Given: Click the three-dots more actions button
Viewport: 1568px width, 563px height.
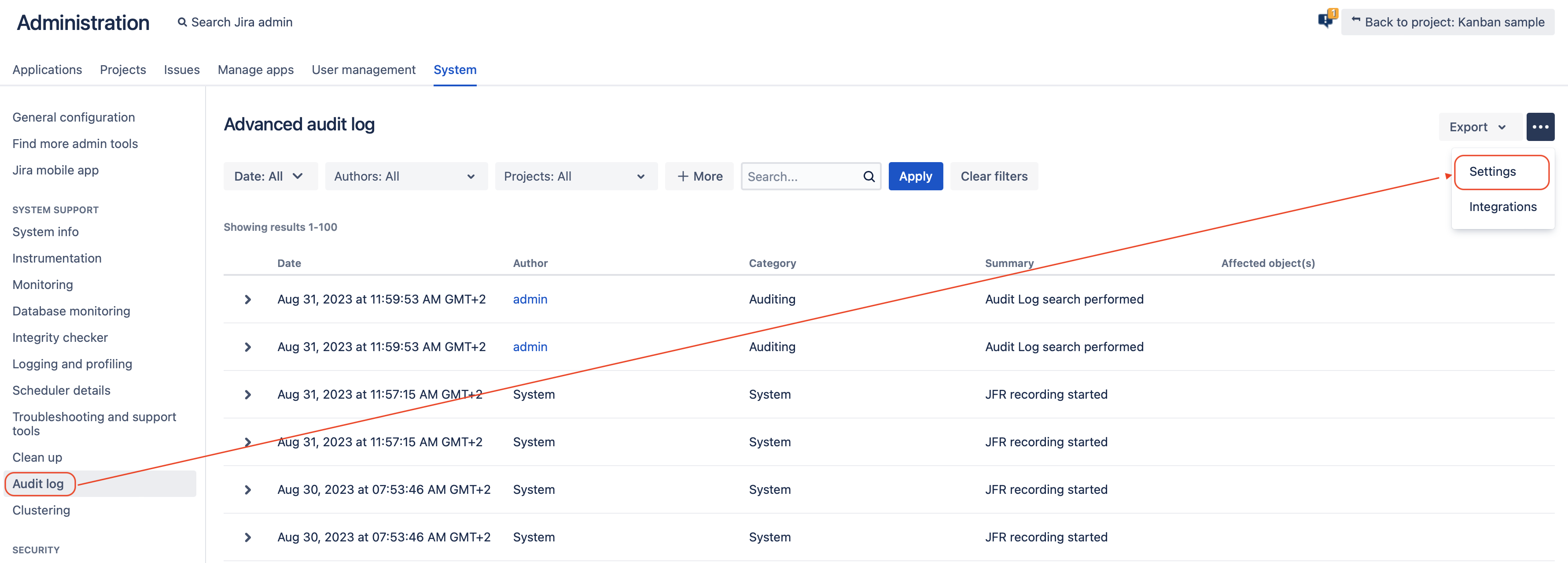Looking at the screenshot, I should [x=1539, y=127].
